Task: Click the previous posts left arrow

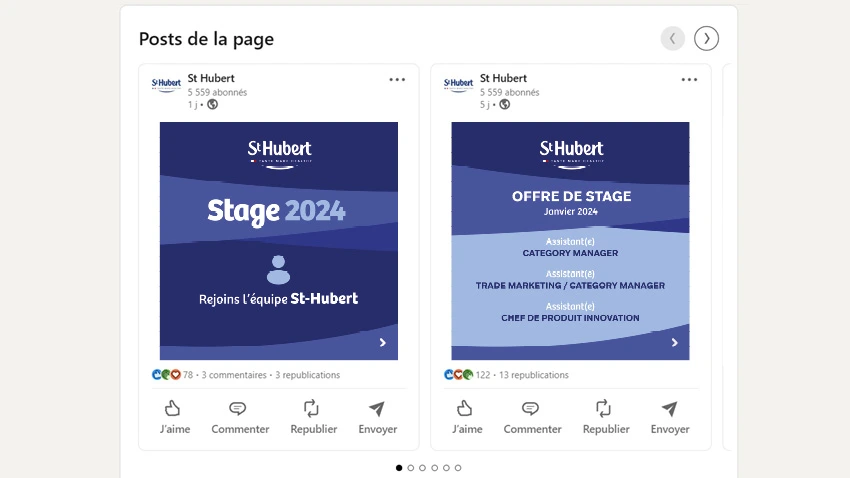Action: coord(672,38)
